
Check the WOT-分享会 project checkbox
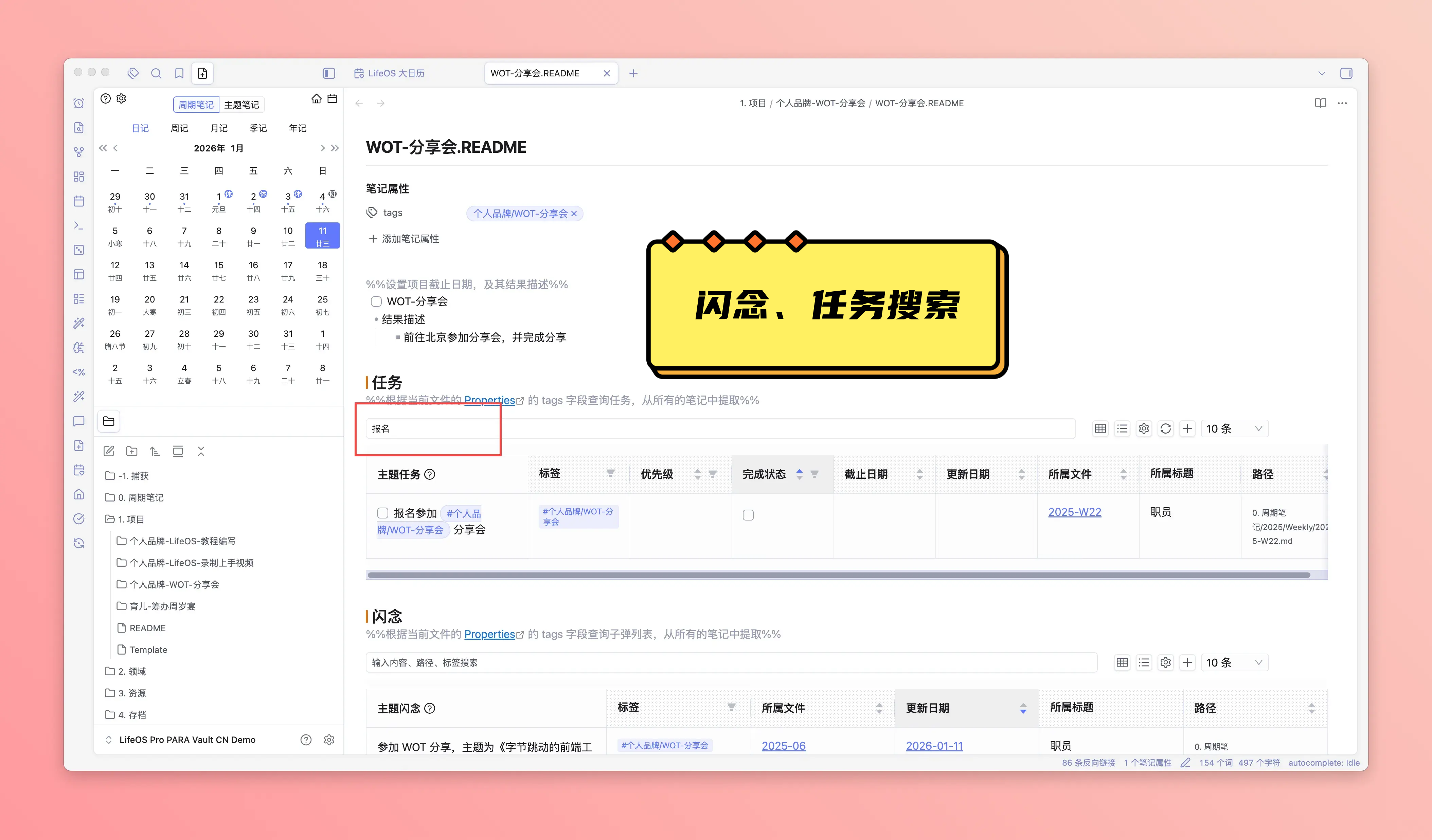coord(376,302)
